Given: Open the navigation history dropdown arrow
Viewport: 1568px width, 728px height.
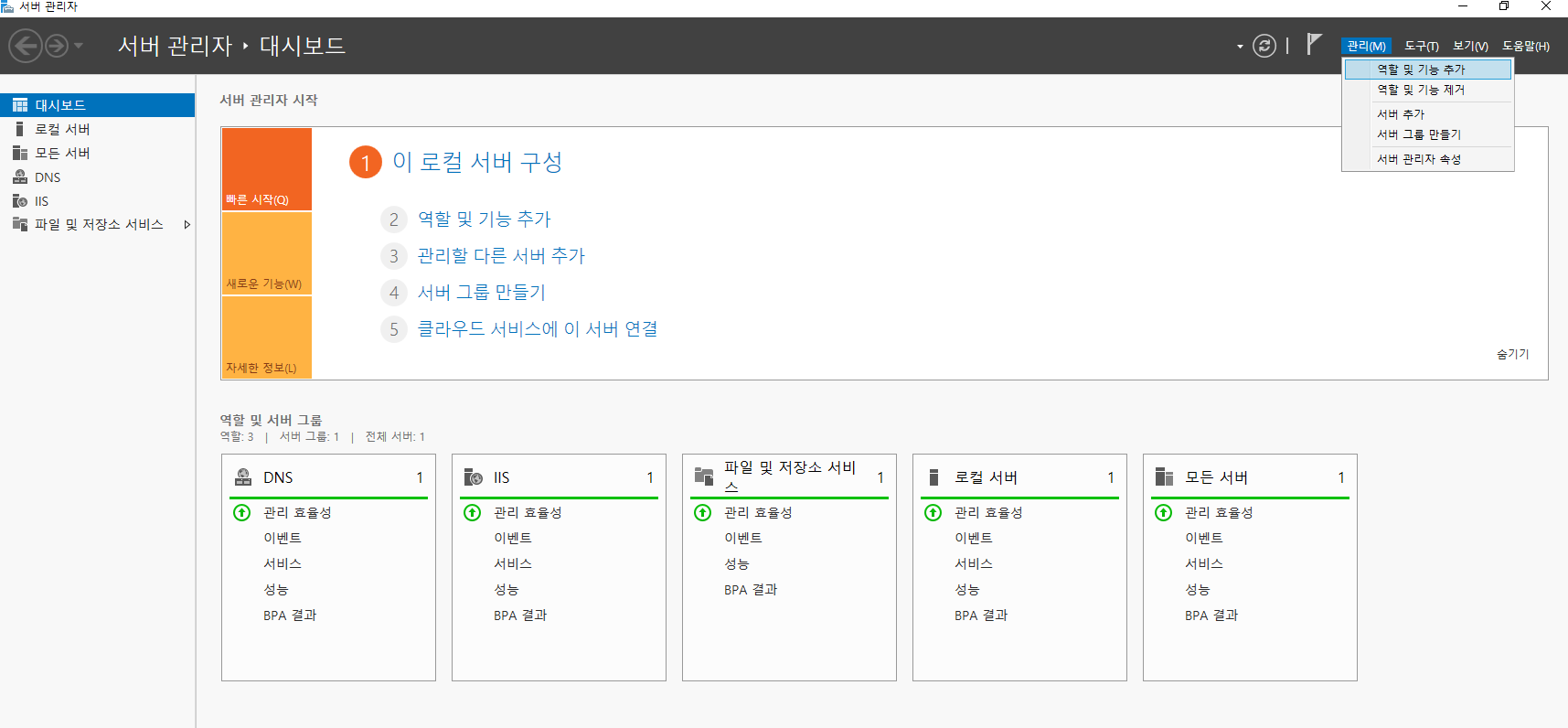Looking at the screenshot, I should point(79,46).
